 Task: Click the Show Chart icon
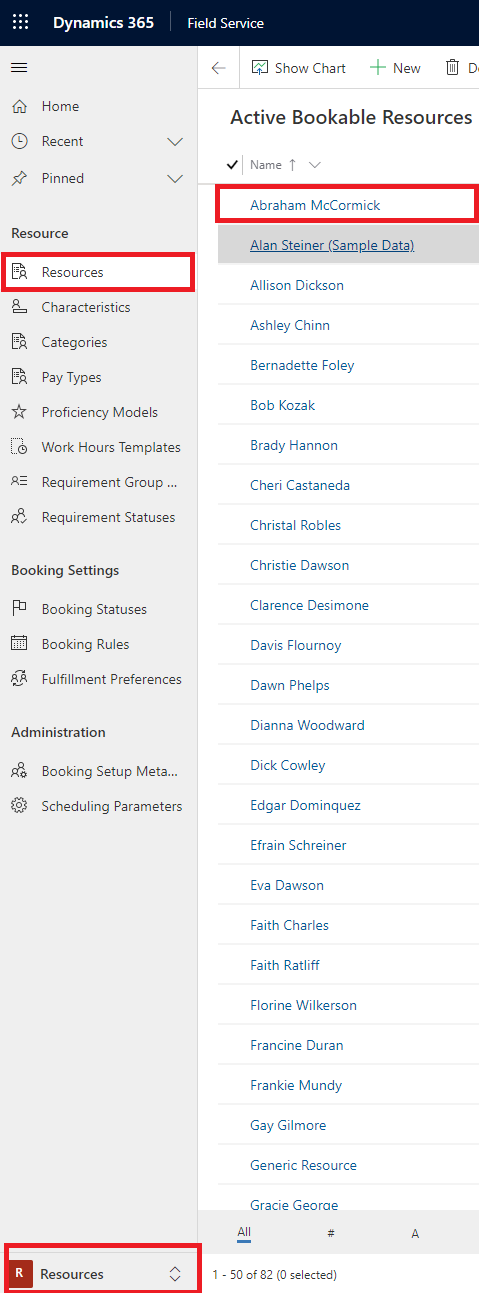[x=260, y=68]
